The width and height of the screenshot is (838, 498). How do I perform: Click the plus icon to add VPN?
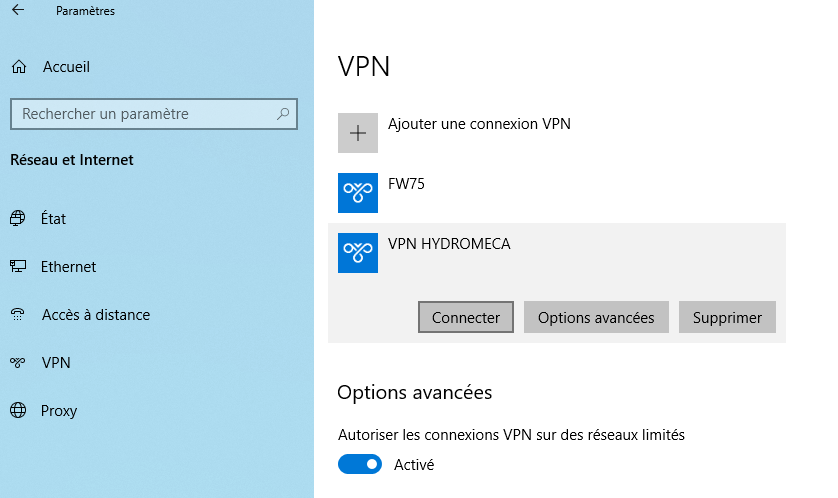[x=358, y=133]
